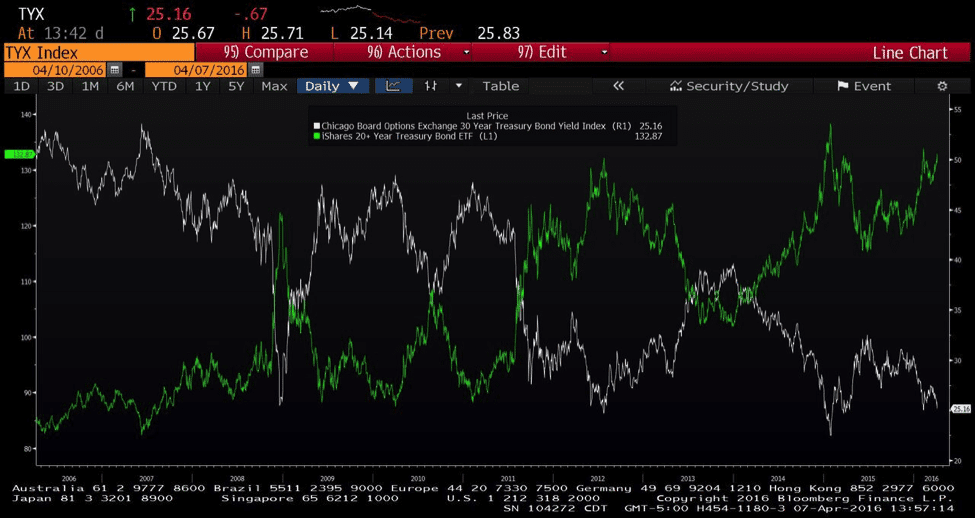
Task: Click the green up arrow next to TYX
Action: point(131,14)
